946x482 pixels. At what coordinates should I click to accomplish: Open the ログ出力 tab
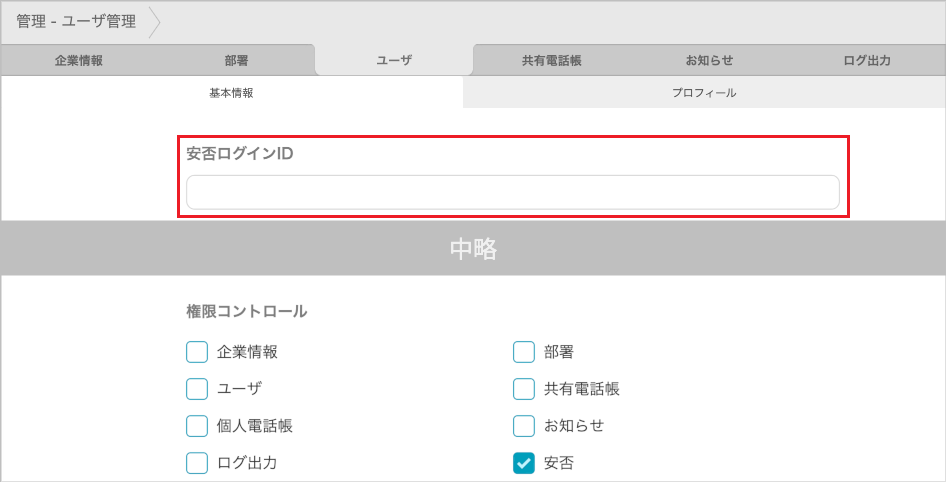pyautogui.click(x=867, y=60)
